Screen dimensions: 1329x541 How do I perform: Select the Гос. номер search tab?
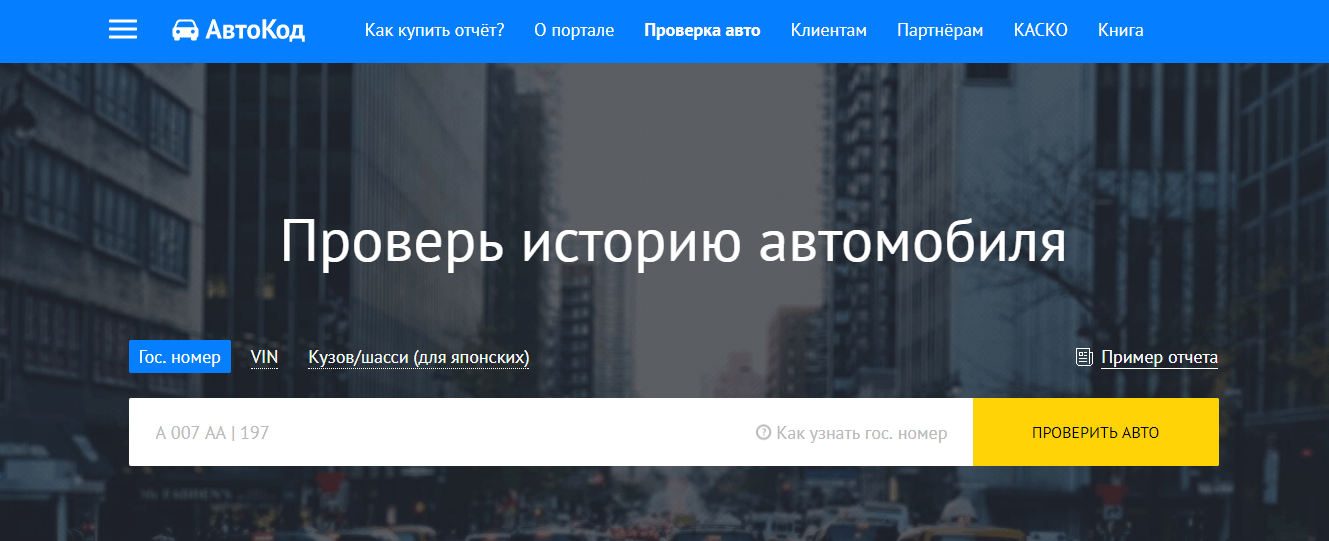(180, 357)
